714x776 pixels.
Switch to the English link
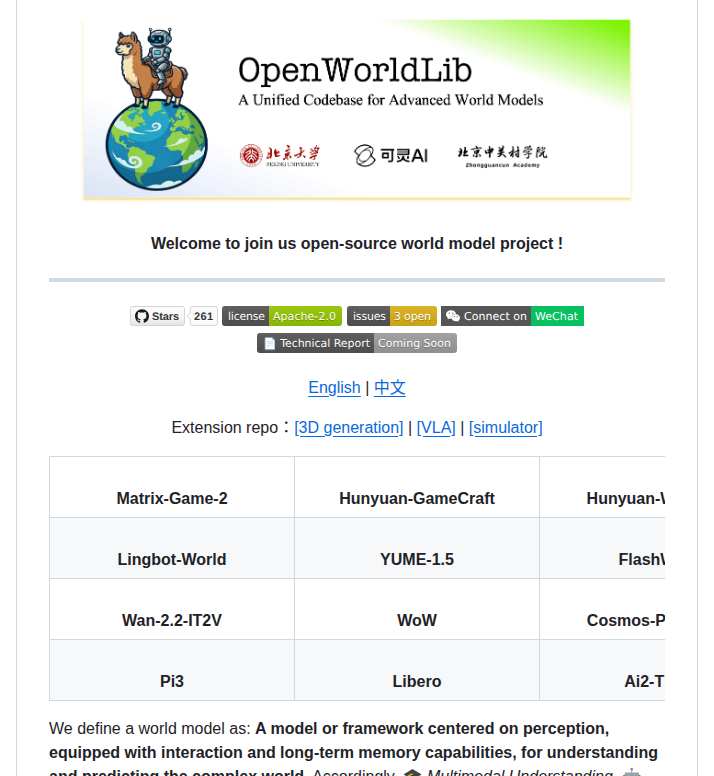334,388
